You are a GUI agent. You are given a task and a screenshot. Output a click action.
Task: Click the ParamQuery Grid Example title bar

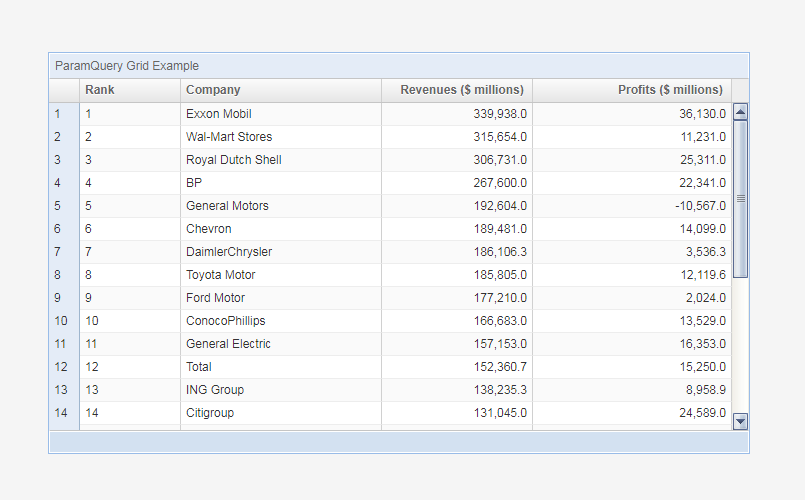coord(398,66)
